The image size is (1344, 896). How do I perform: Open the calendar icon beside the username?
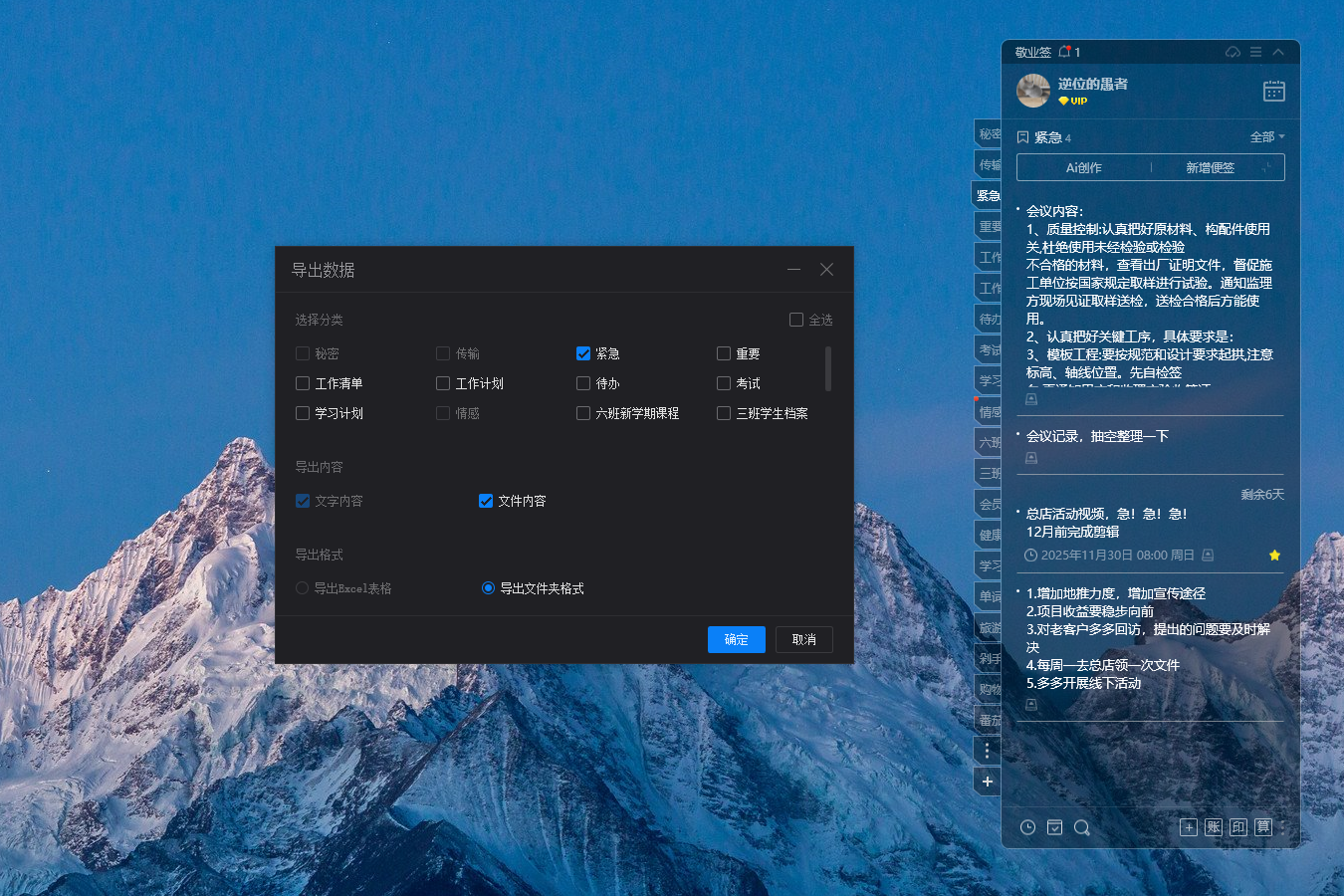1273,91
